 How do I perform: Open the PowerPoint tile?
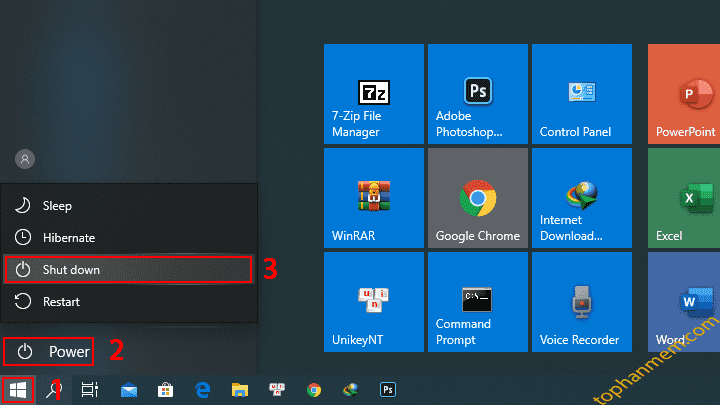pyautogui.click(x=685, y=94)
